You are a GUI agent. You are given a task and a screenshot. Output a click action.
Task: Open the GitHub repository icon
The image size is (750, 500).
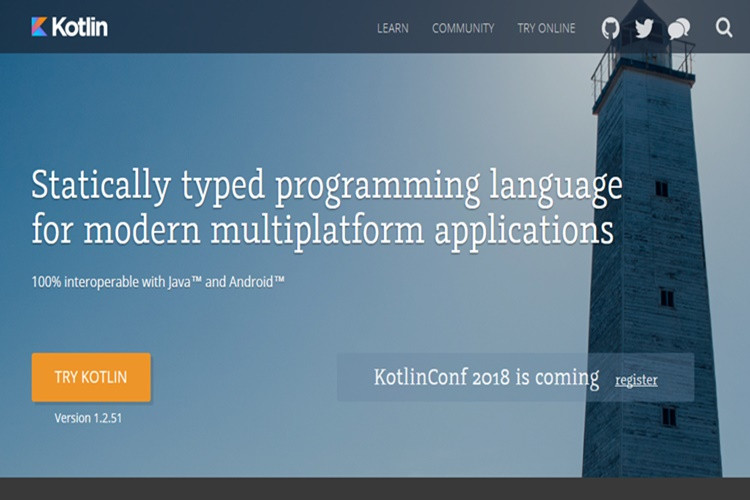click(x=610, y=28)
